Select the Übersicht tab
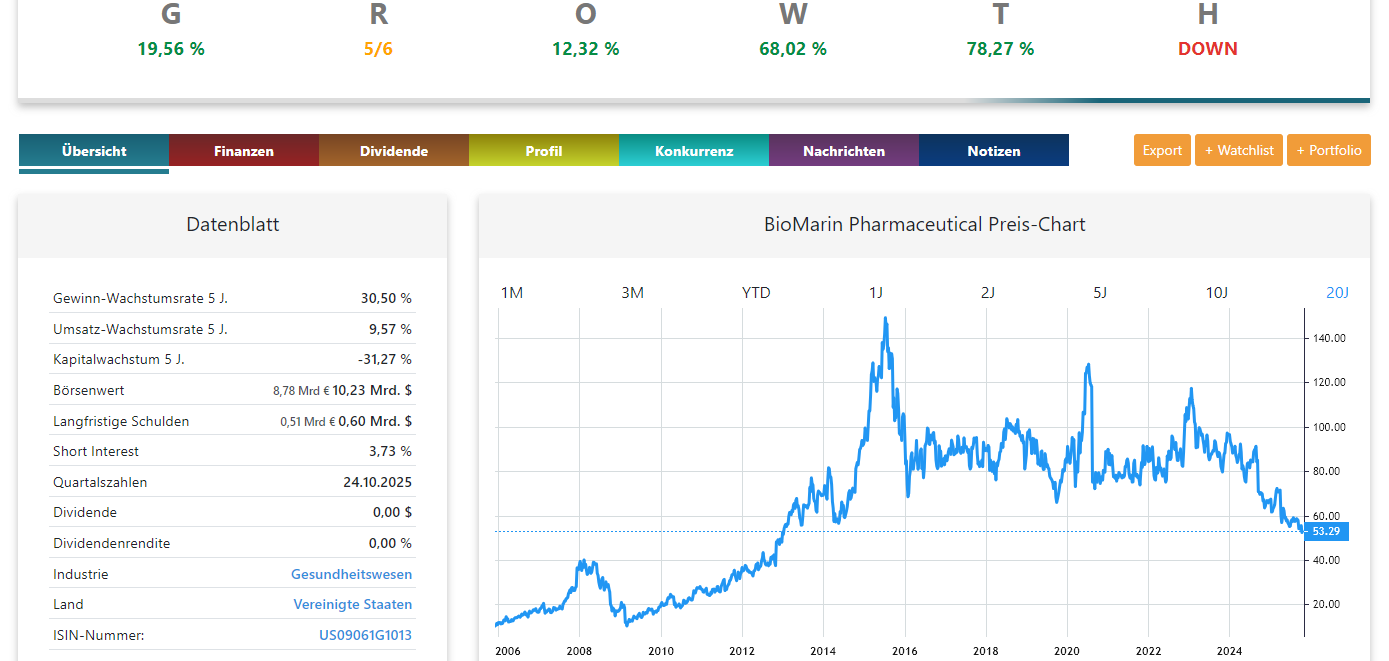Viewport: 1389px width, 661px height. click(x=94, y=151)
